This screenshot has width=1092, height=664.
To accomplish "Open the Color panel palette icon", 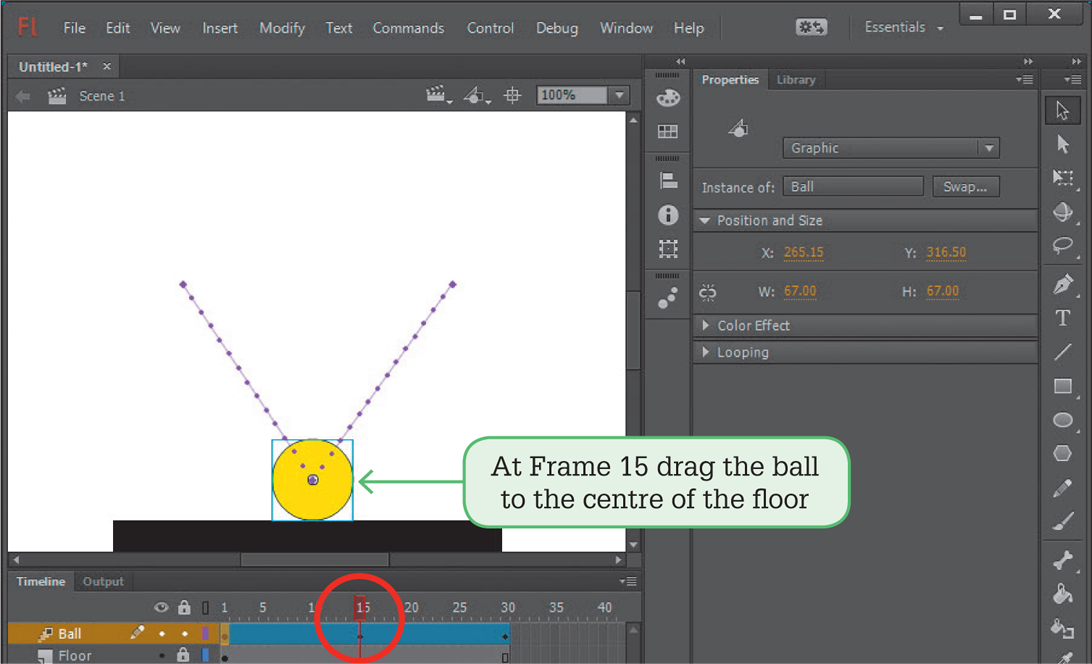I will coord(668,98).
